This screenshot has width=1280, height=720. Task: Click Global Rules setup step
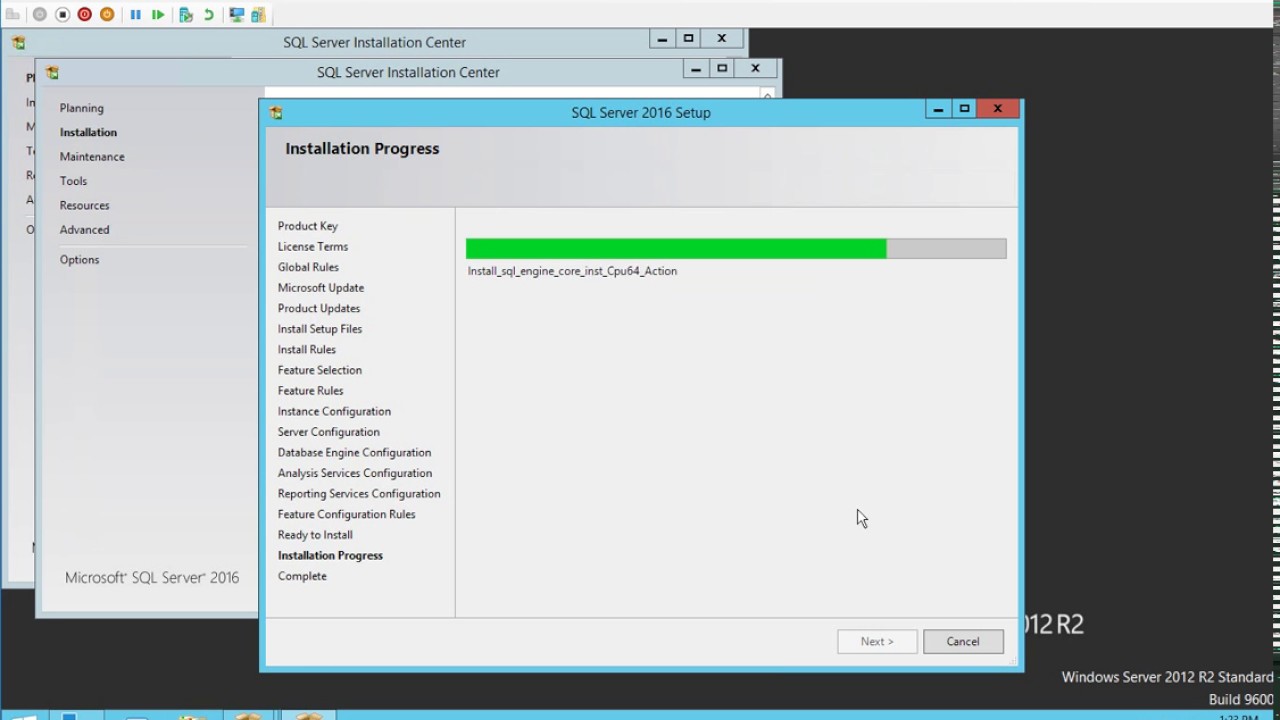click(308, 267)
